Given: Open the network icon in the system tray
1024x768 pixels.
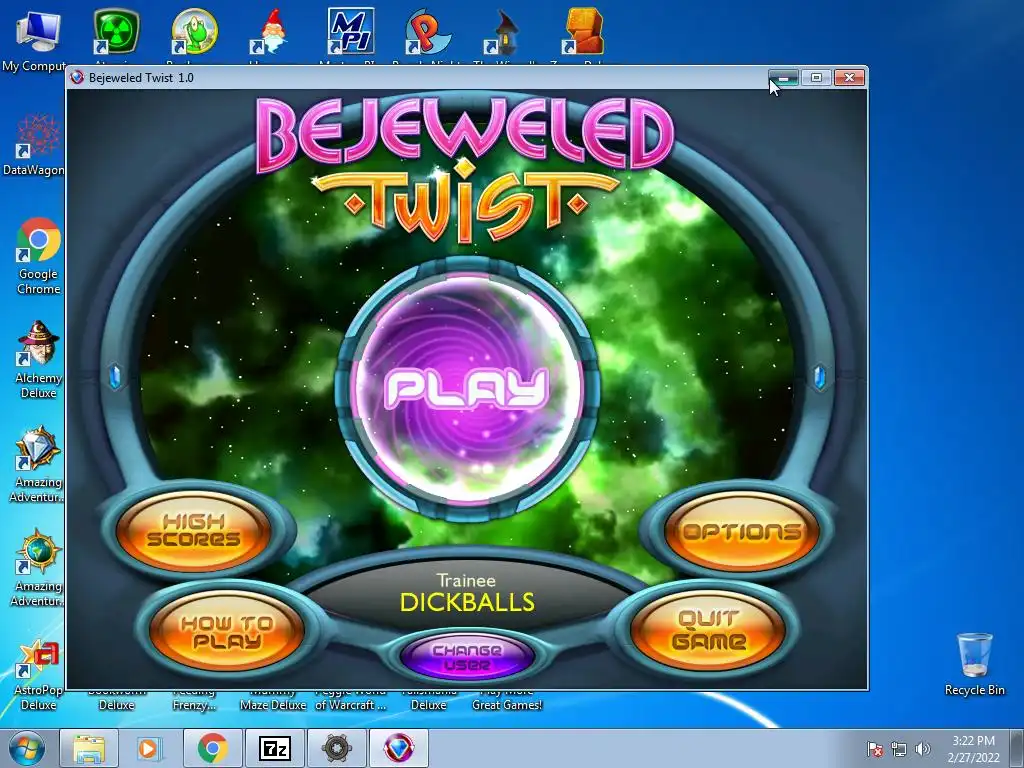Looking at the screenshot, I should [x=899, y=749].
